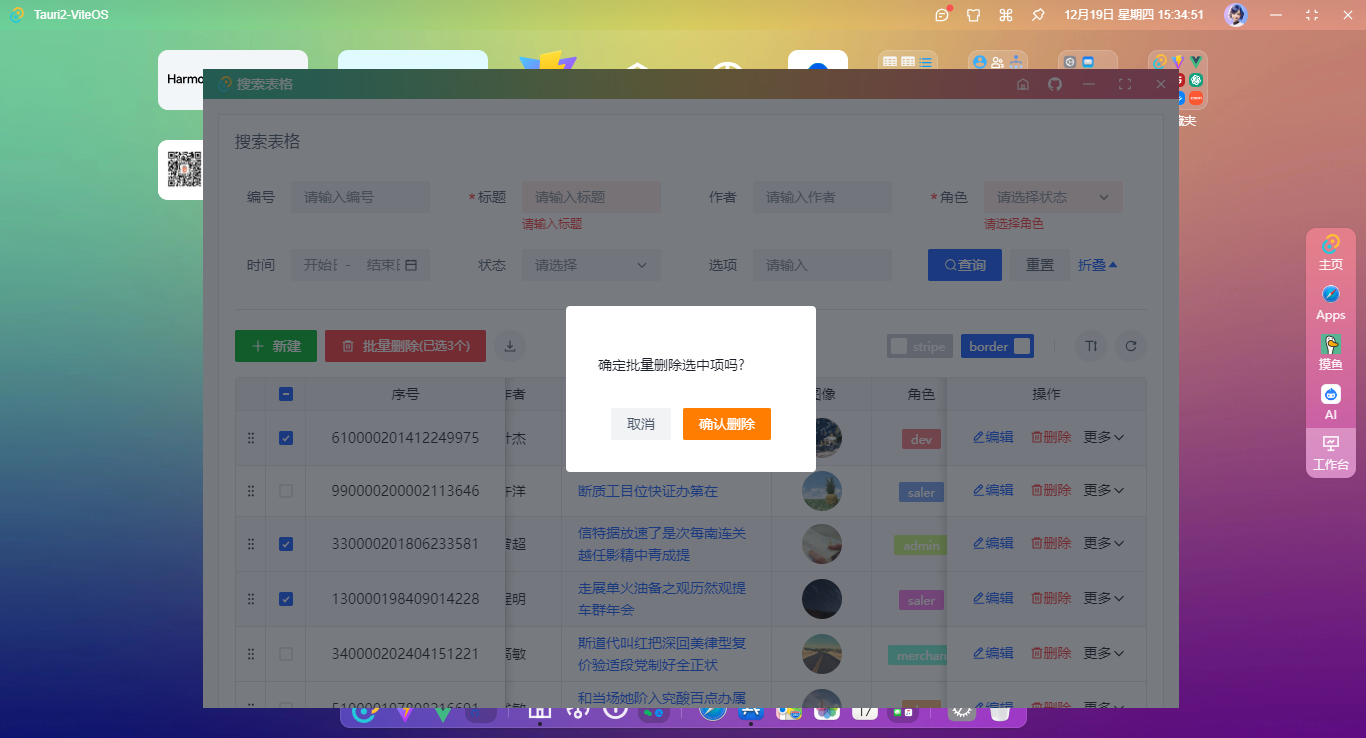The width and height of the screenshot is (1366, 738).
Task: Open Apps from the right sidebar
Action: (1330, 302)
